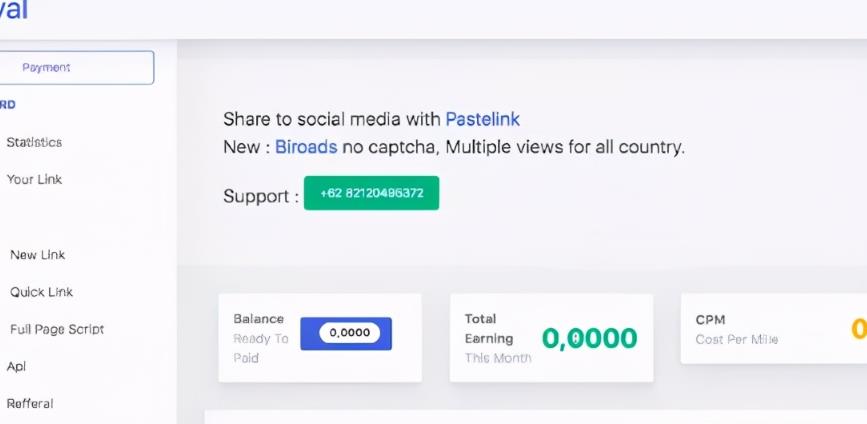Open Full Page Script option
This screenshot has height=424, width=867.
56,329
